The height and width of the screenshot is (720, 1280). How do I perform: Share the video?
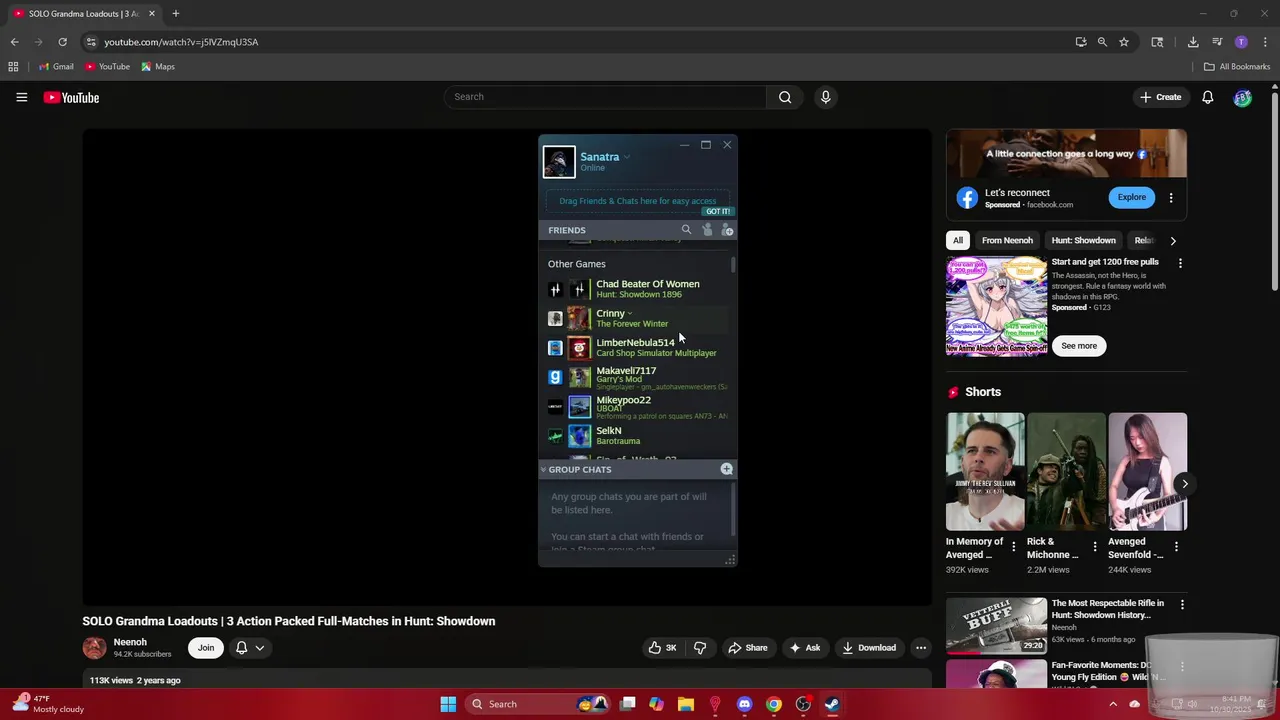coord(748,648)
